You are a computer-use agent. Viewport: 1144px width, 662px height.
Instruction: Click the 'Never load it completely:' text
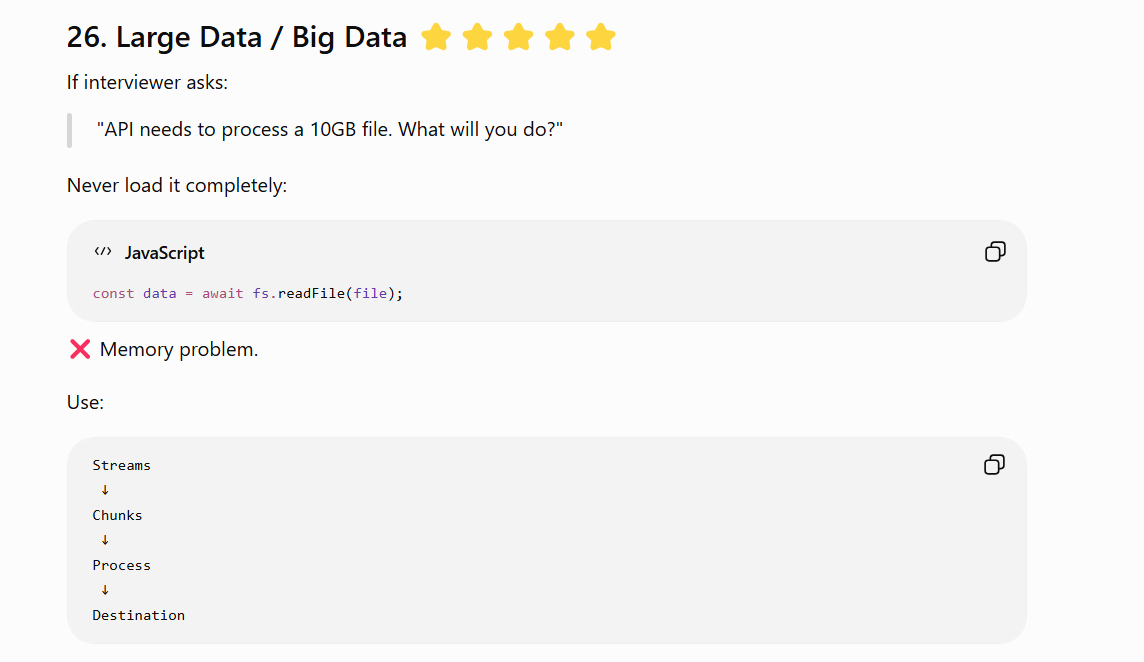pyautogui.click(x=177, y=185)
